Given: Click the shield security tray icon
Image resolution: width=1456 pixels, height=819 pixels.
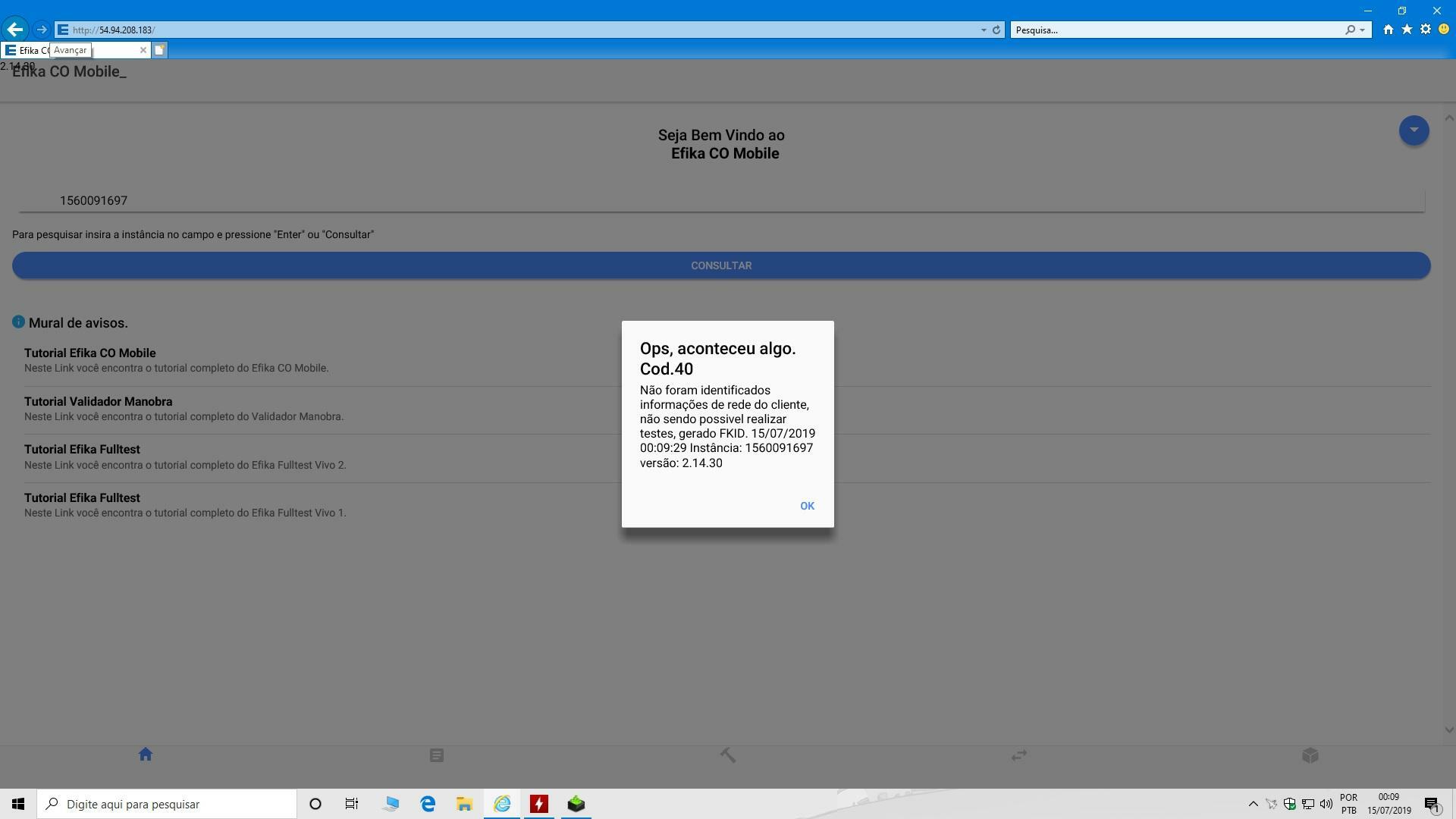Looking at the screenshot, I should (x=1289, y=804).
